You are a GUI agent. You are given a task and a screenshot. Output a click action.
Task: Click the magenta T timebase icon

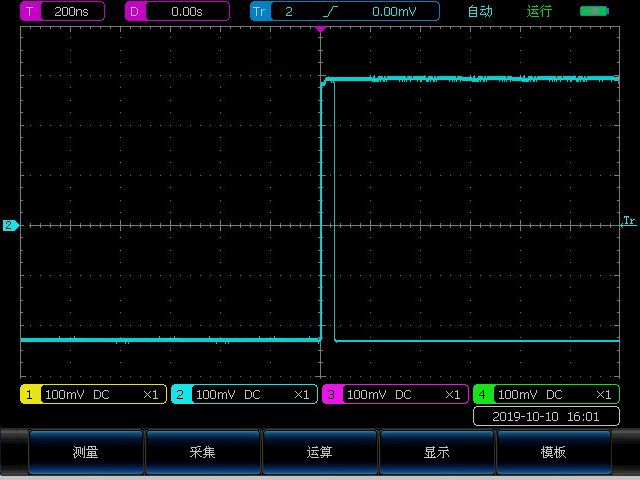30,12
